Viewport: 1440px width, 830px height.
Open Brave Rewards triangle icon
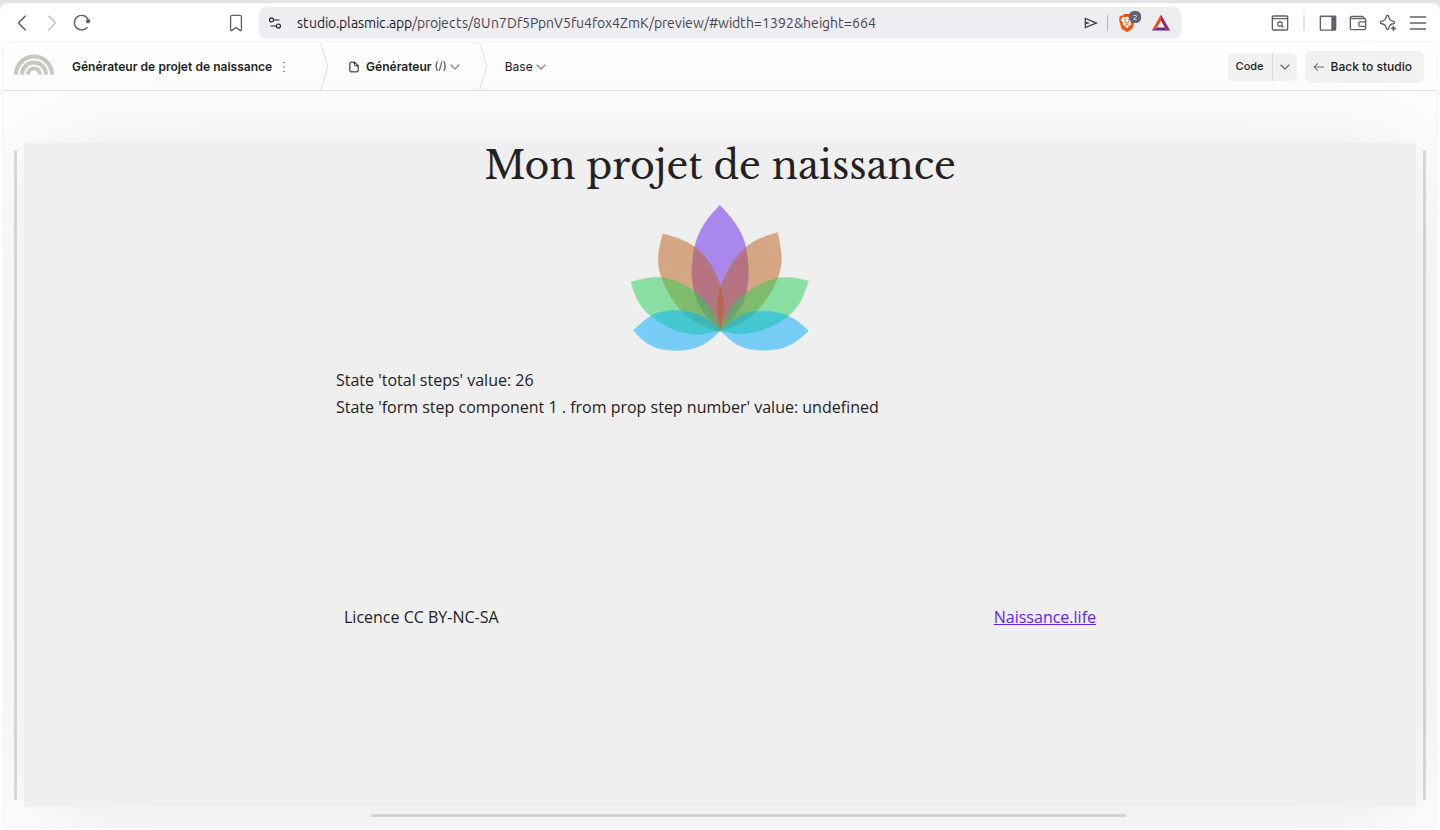coord(1160,22)
